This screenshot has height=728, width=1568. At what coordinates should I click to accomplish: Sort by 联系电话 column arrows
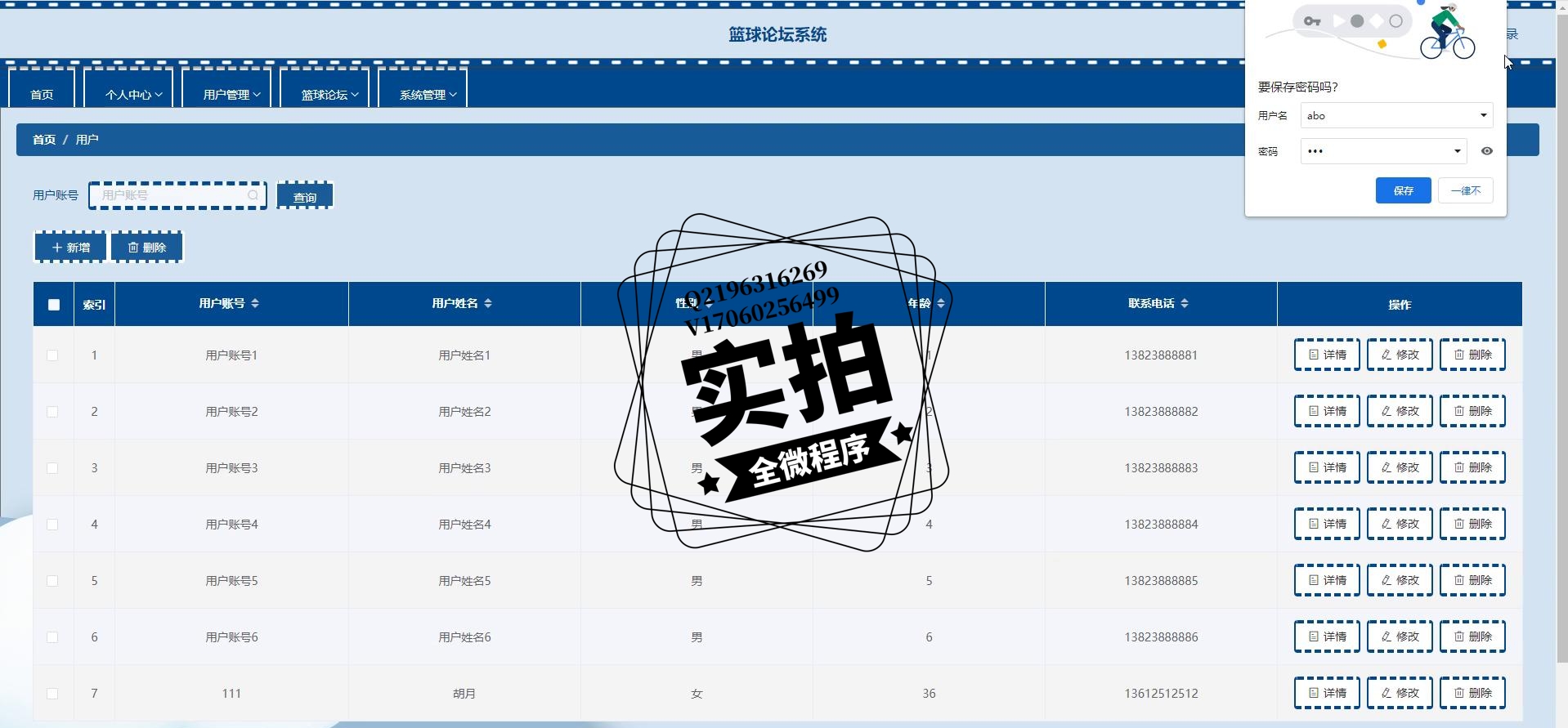point(1185,303)
